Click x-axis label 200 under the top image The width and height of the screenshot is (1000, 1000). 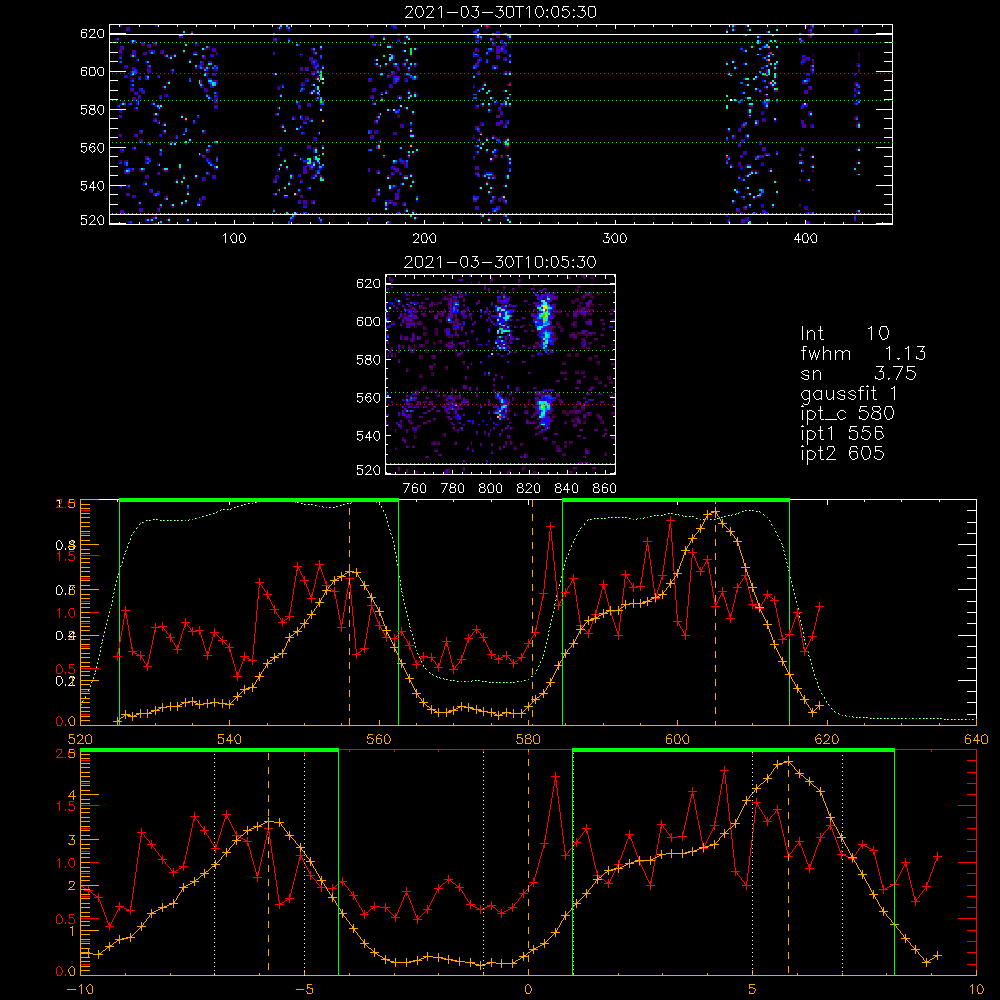pyautogui.click(x=424, y=239)
